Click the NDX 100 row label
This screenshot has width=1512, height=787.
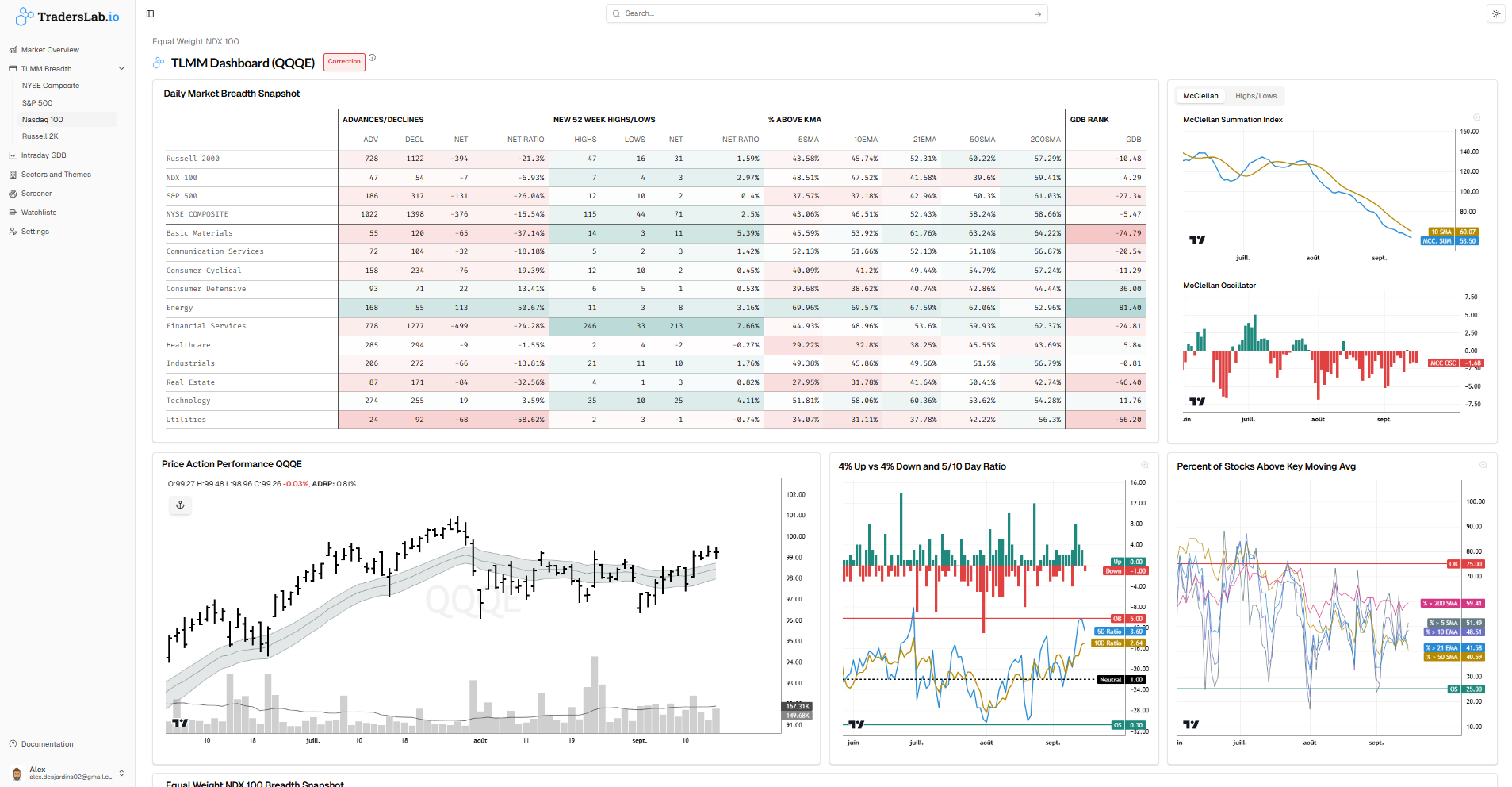[182, 178]
